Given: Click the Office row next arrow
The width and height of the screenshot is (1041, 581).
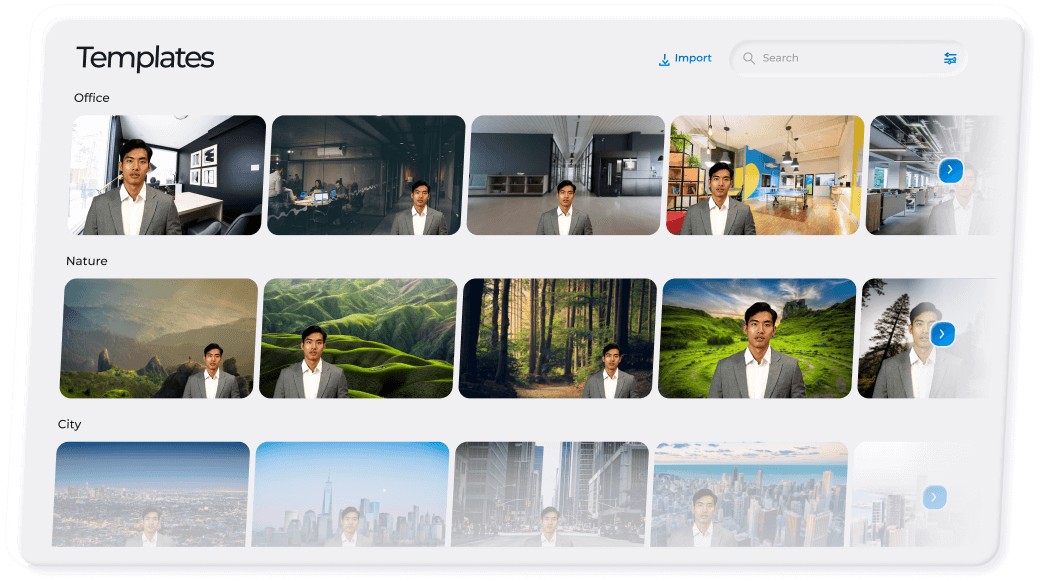Looking at the screenshot, I should pos(951,170).
